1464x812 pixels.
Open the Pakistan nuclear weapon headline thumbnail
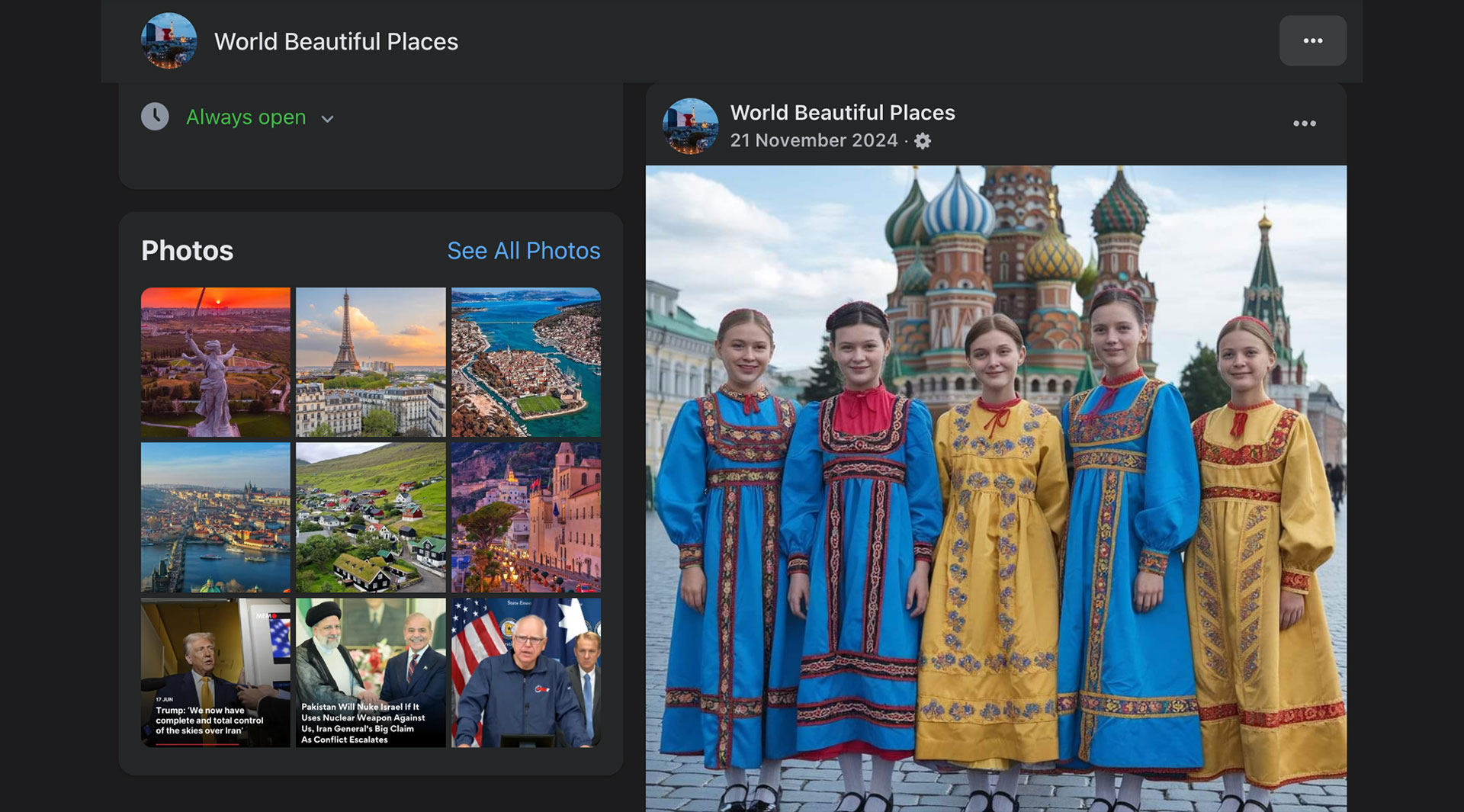tap(371, 672)
